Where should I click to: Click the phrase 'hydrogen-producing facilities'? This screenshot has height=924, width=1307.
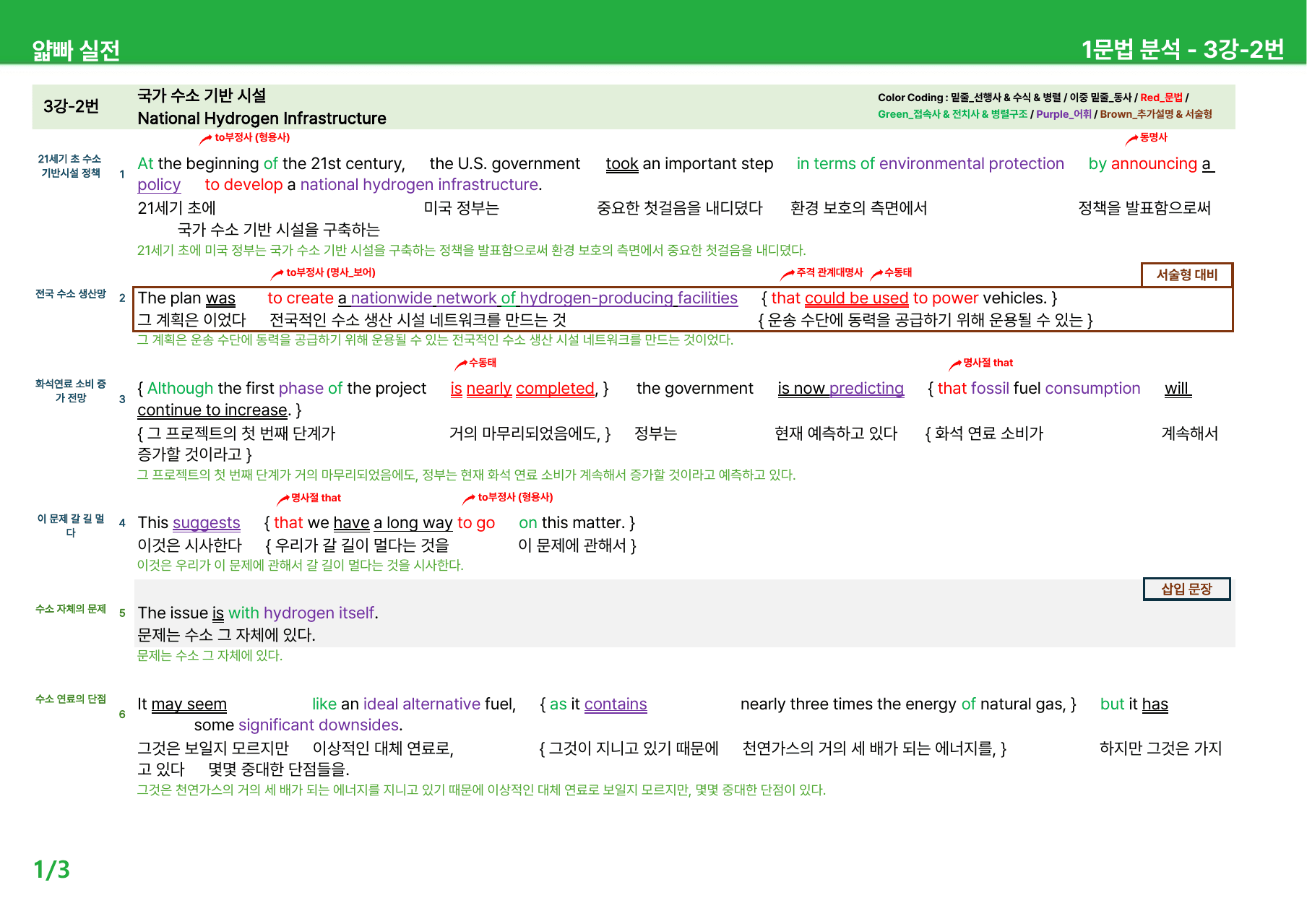[629, 298]
